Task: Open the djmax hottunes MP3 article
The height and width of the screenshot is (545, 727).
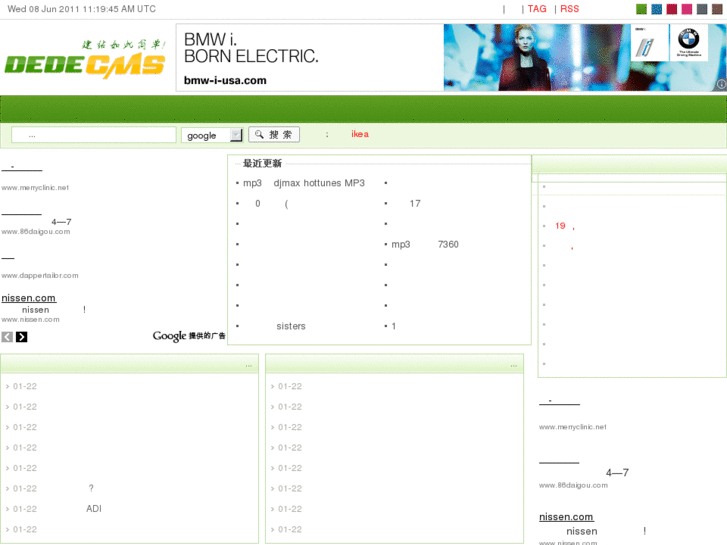Action: [x=304, y=183]
